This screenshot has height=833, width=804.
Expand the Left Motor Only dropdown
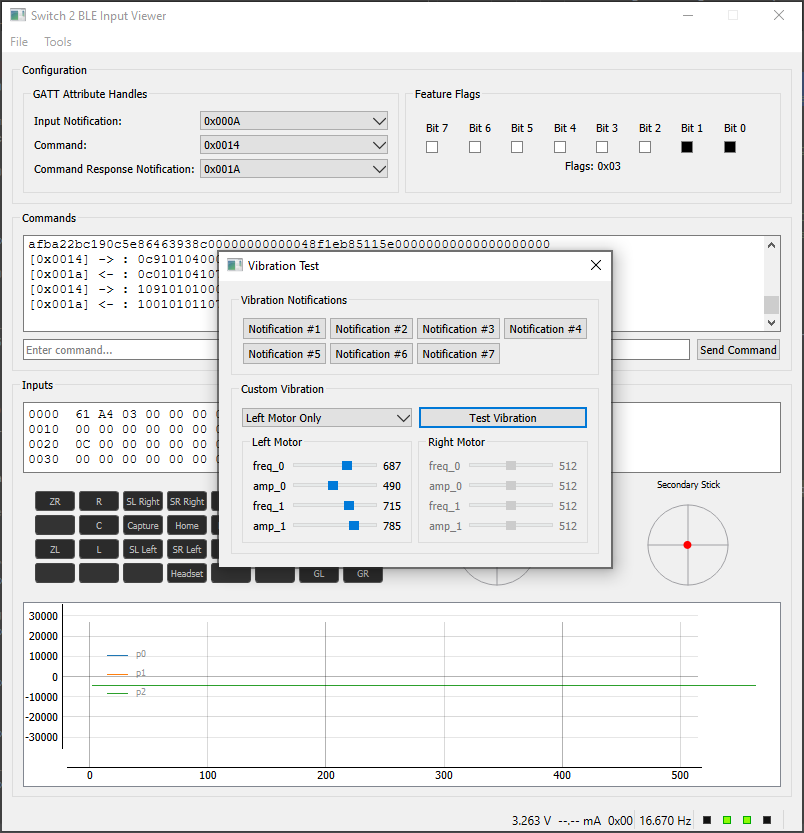point(327,418)
